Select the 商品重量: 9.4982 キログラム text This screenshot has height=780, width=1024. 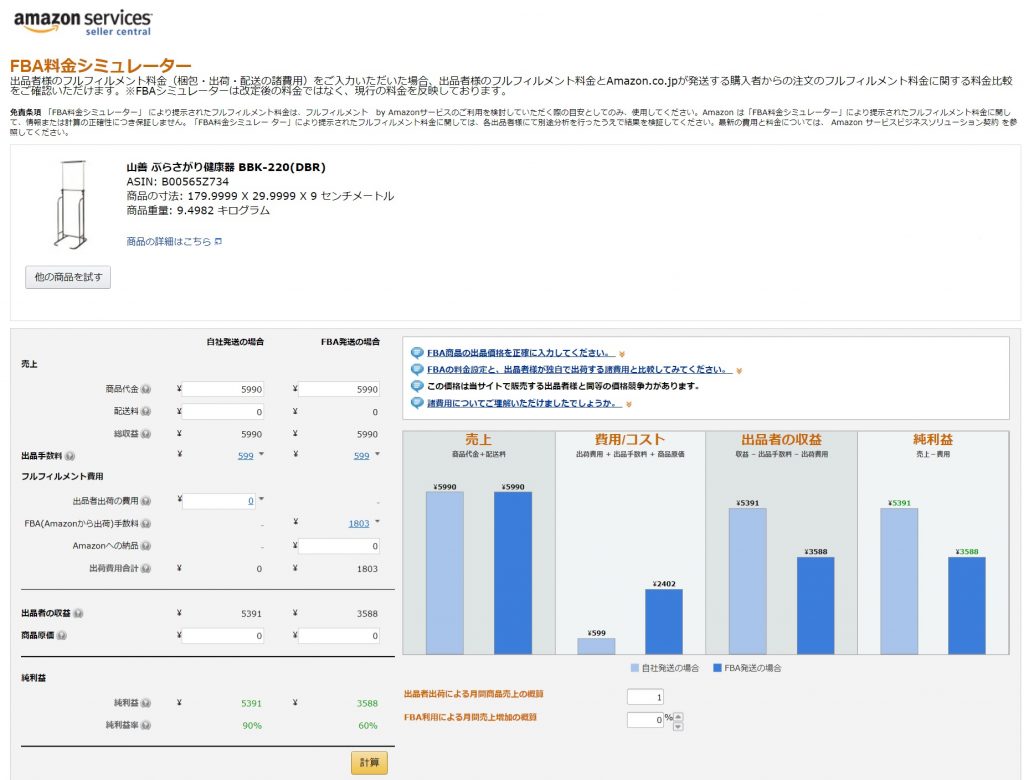pyautogui.click(x=198, y=210)
